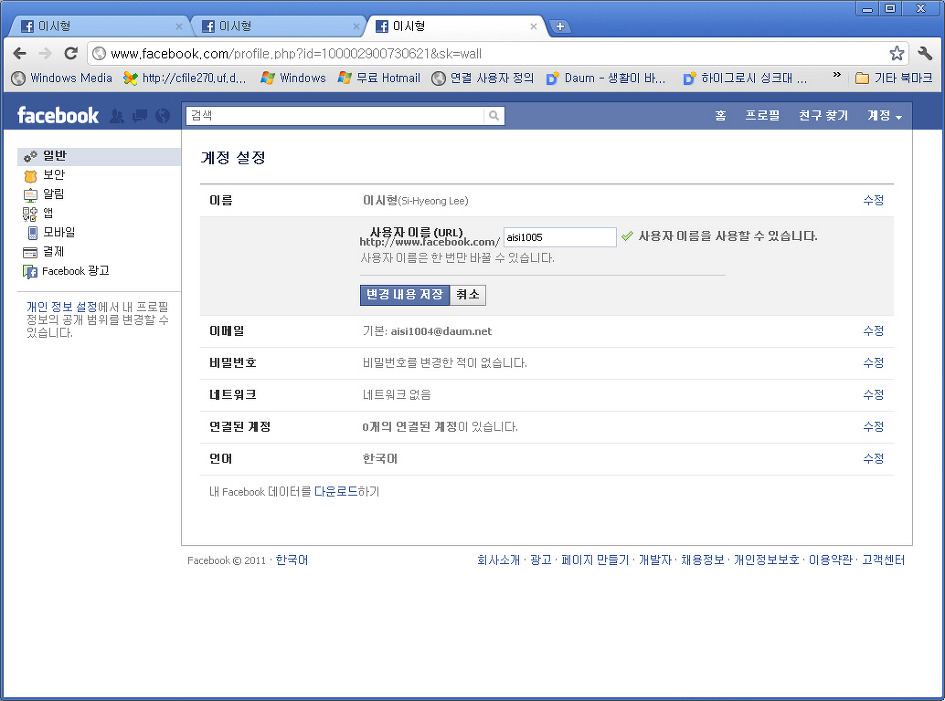Click the browser forward arrow
The width and height of the screenshot is (945, 701).
(45, 54)
